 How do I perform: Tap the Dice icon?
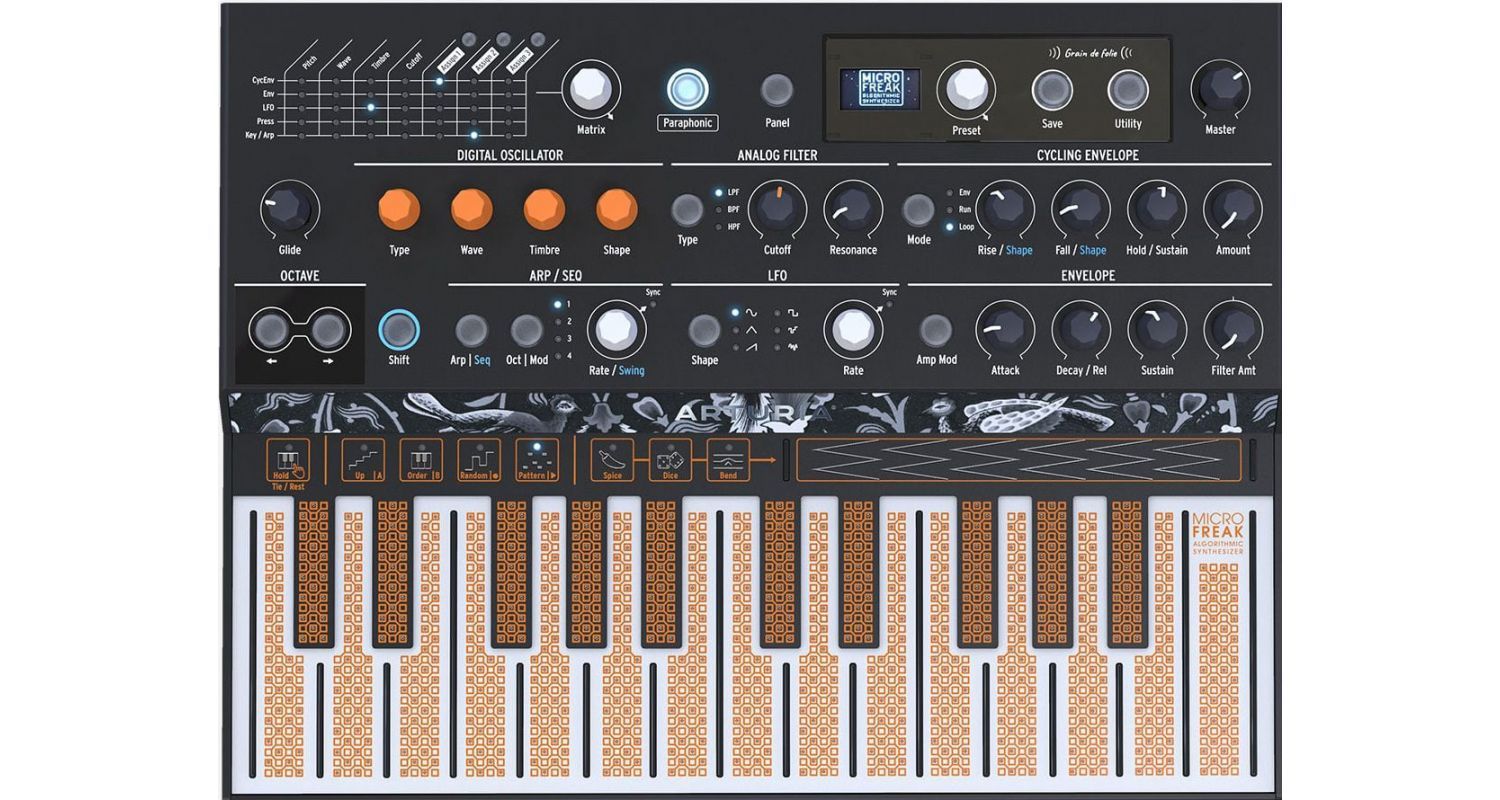[670, 461]
